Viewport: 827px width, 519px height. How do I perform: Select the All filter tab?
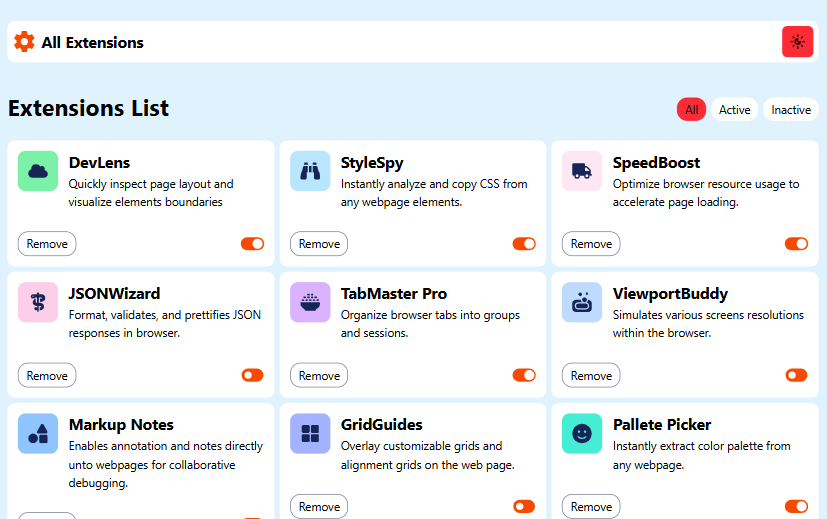(691, 110)
